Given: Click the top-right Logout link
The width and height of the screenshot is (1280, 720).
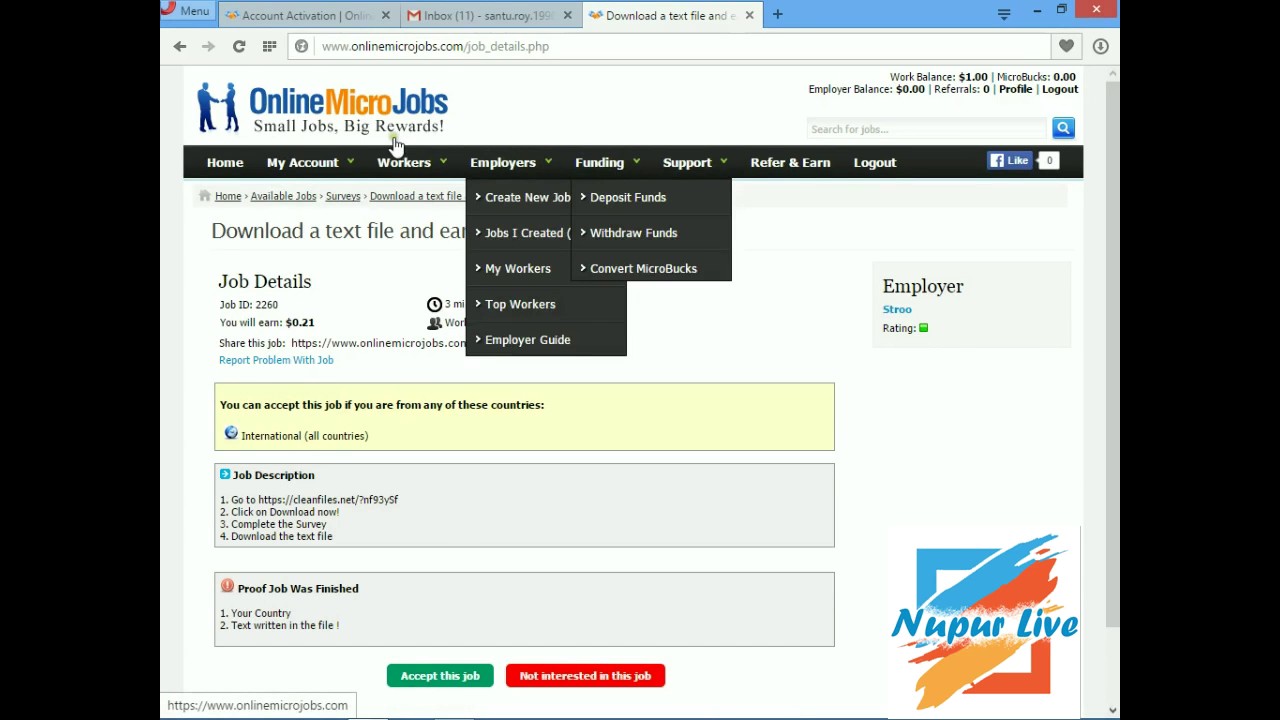Looking at the screenshot, I should 1060,89.
